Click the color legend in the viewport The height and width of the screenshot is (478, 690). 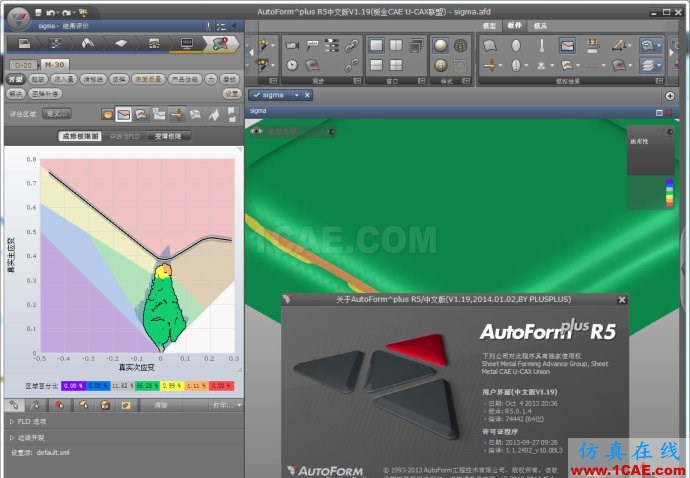669,192
